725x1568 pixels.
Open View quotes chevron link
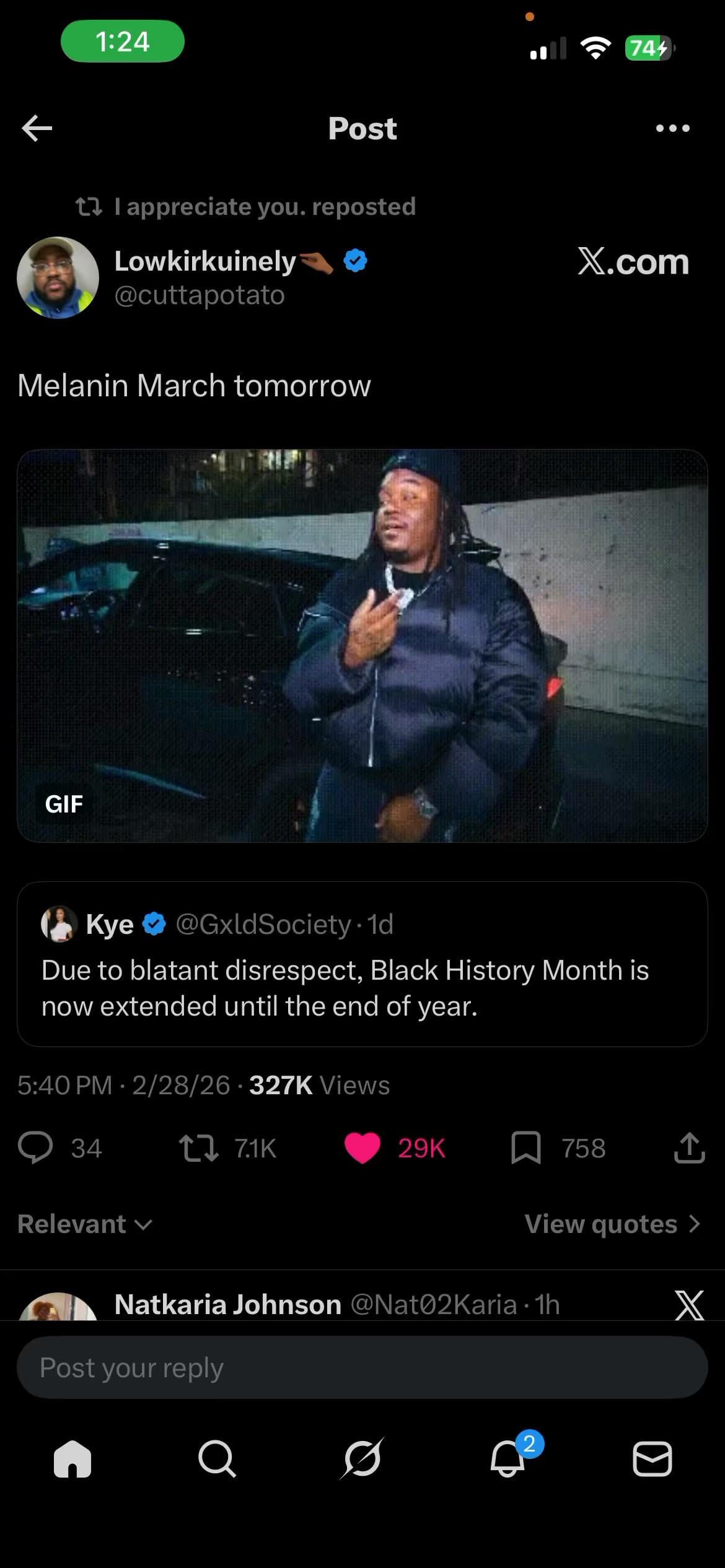coord(612,1224)
